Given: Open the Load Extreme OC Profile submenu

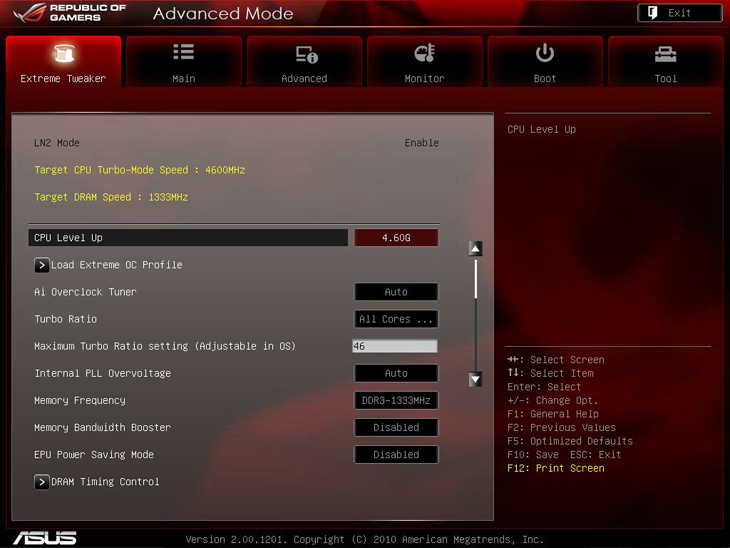Looking at the screenshot, I should point(116,265).
